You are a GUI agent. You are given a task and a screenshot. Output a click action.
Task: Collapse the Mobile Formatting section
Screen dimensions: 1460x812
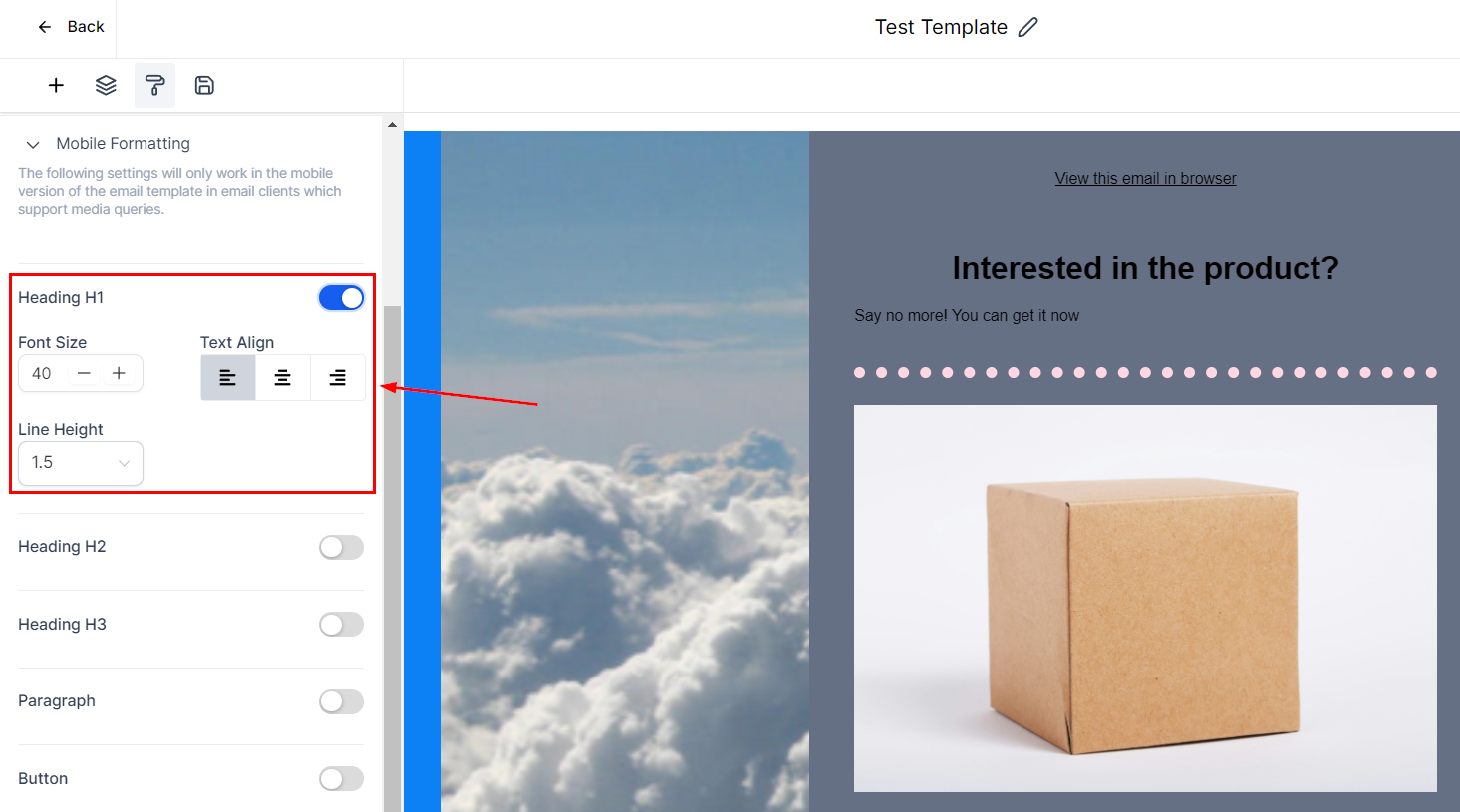tap(33, 145)
